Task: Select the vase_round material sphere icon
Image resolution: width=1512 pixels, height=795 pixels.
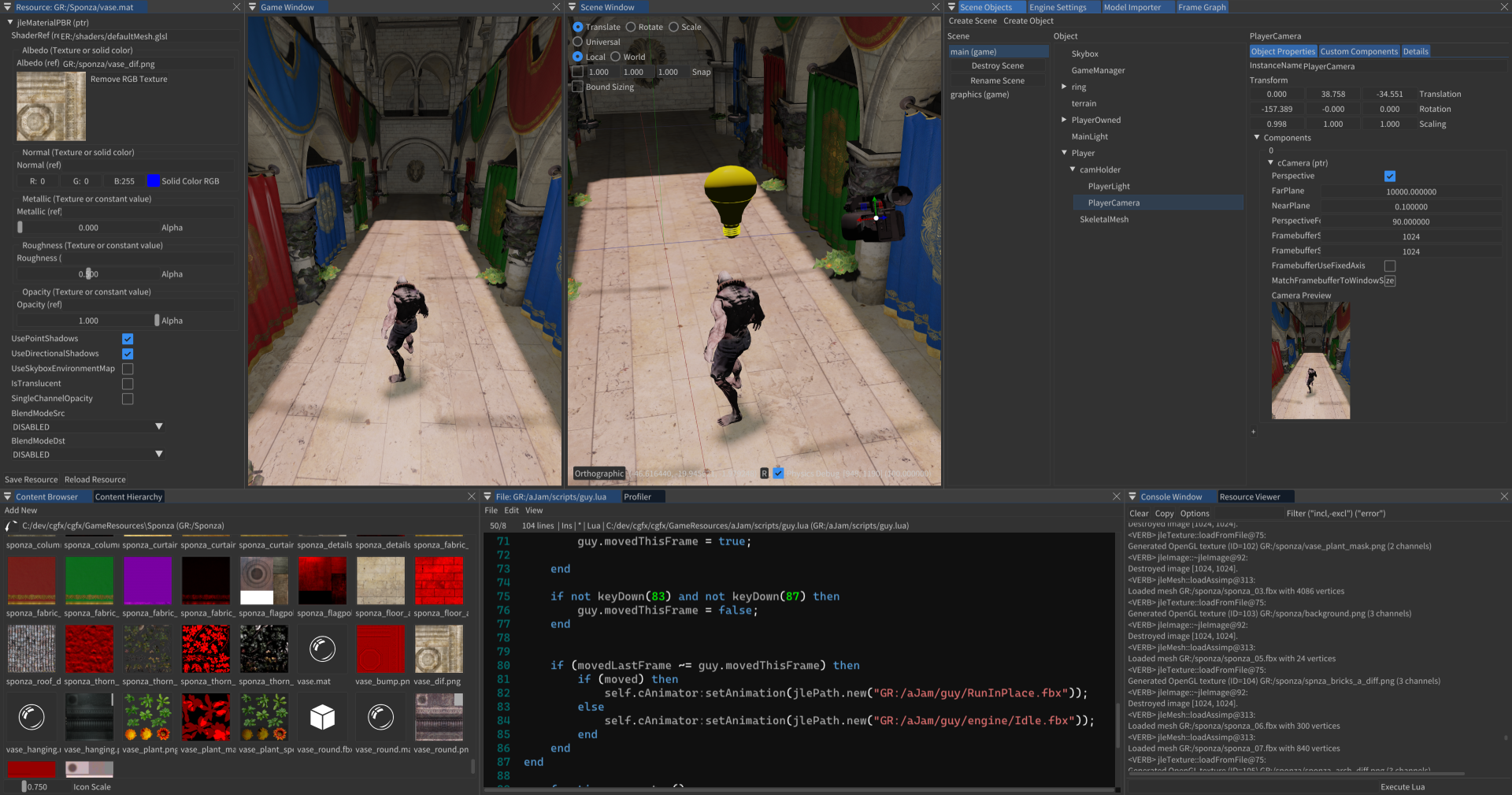Action: pyautogui.click(x=380, y=717)
